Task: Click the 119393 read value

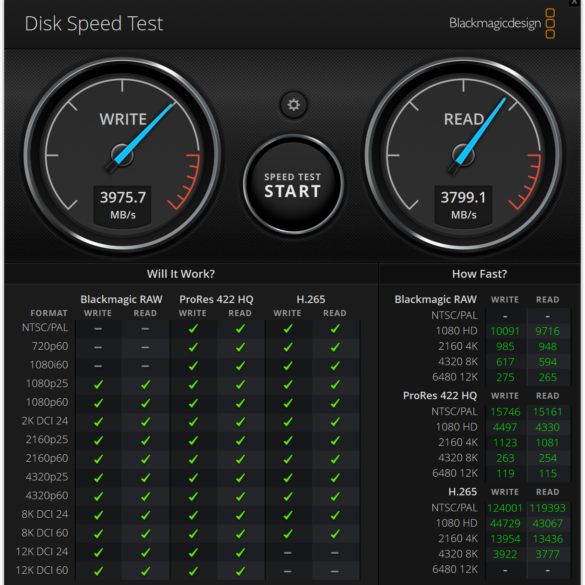Action: tap(547, 508)
